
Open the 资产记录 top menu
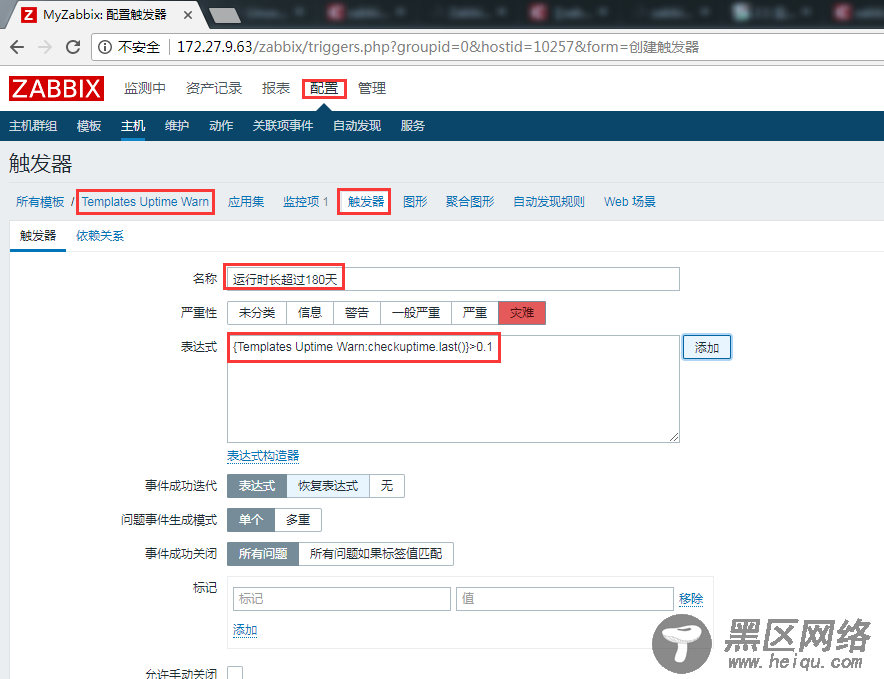pyautogui.click(x=214, y=89)
